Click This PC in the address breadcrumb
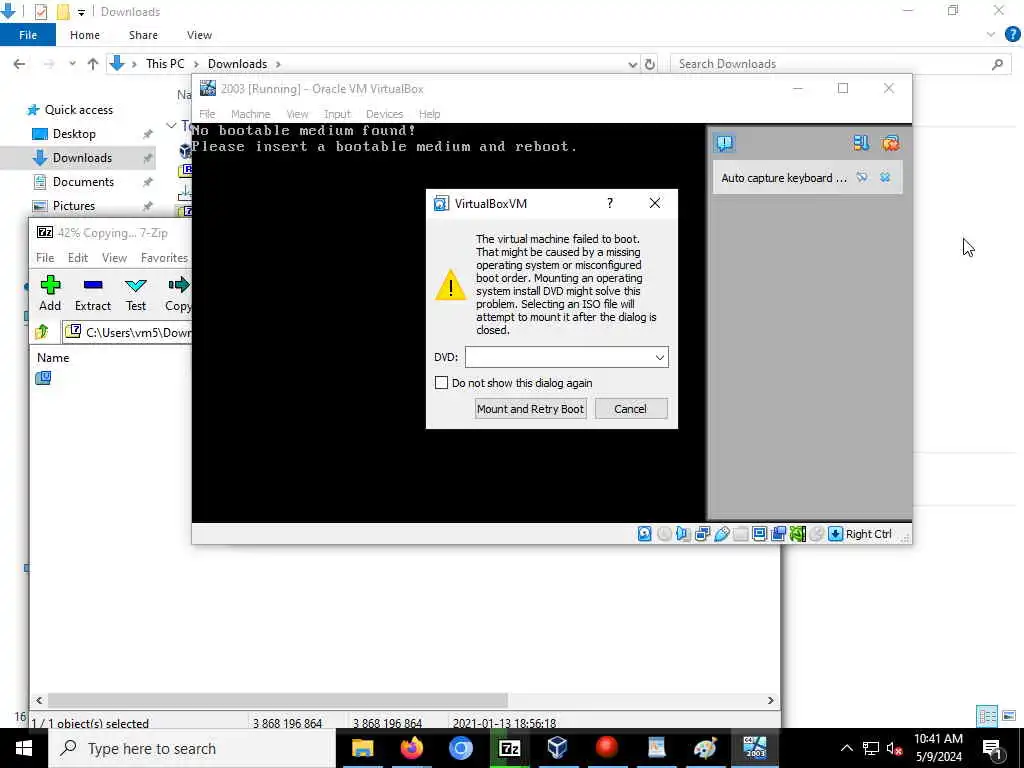The width and height of the screenshot is (1024, 768). (165, 64)
